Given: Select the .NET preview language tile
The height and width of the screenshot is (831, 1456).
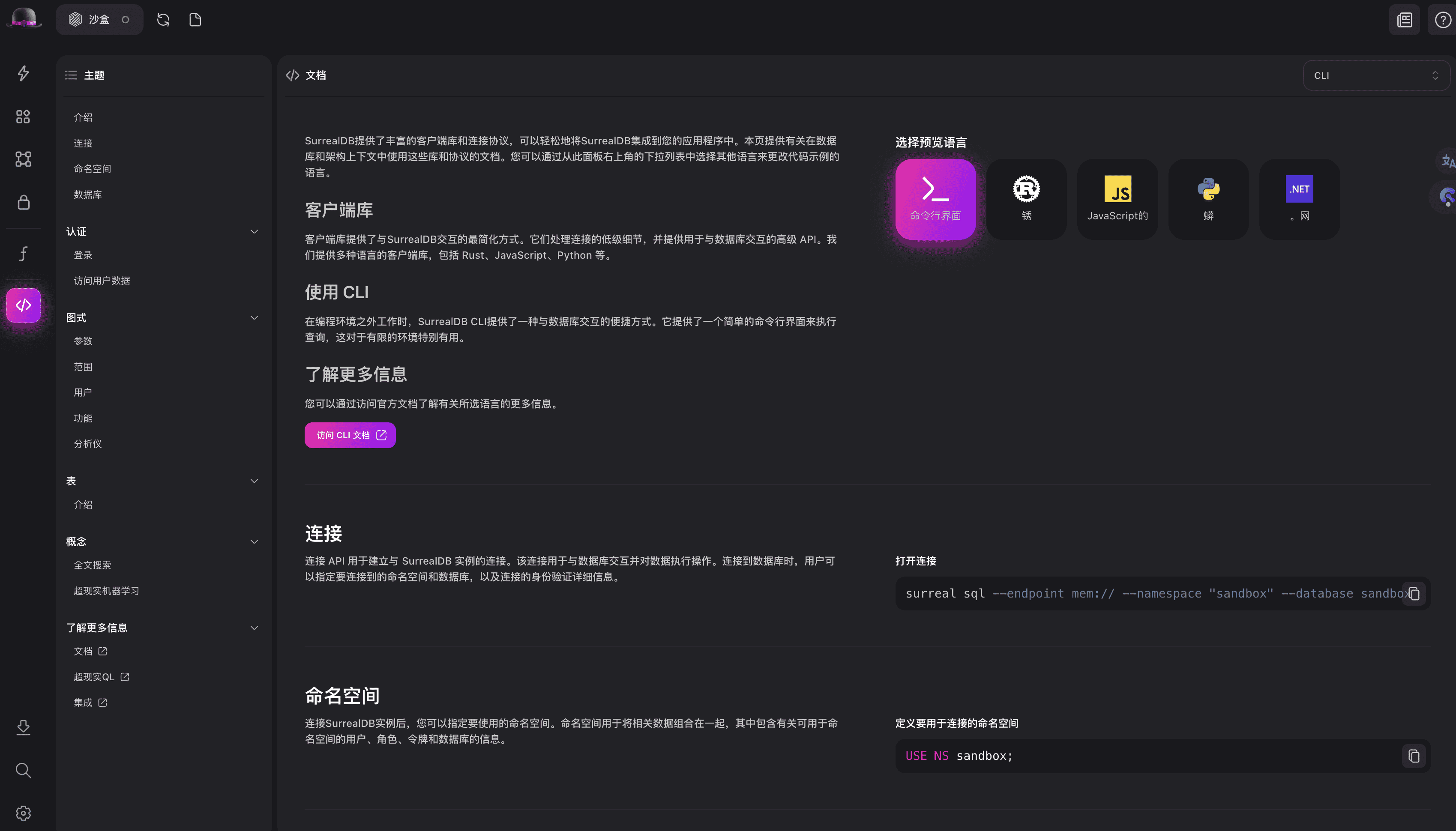Looking at the screenshot, I should (x=1299, y=199).
